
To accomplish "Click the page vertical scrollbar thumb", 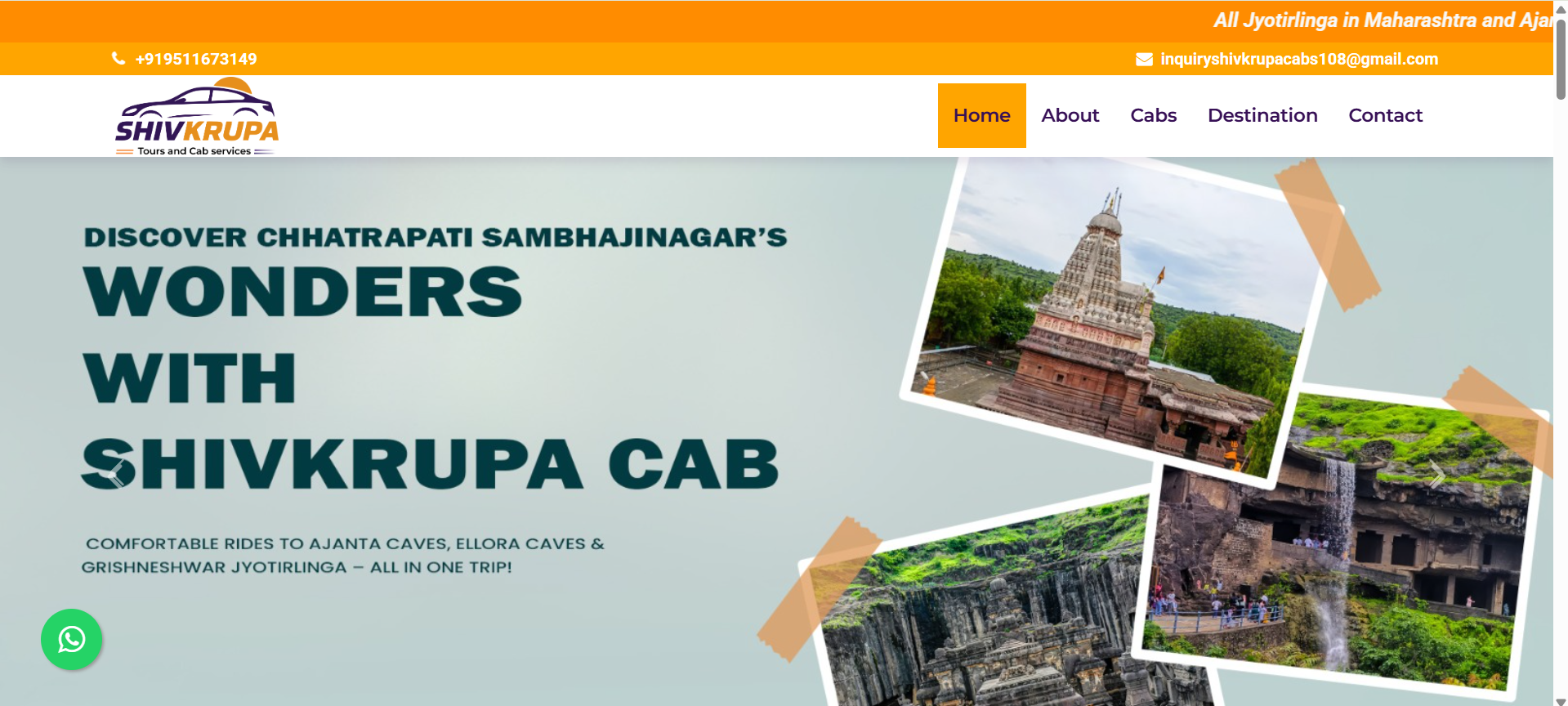I will pos(1561,57).
